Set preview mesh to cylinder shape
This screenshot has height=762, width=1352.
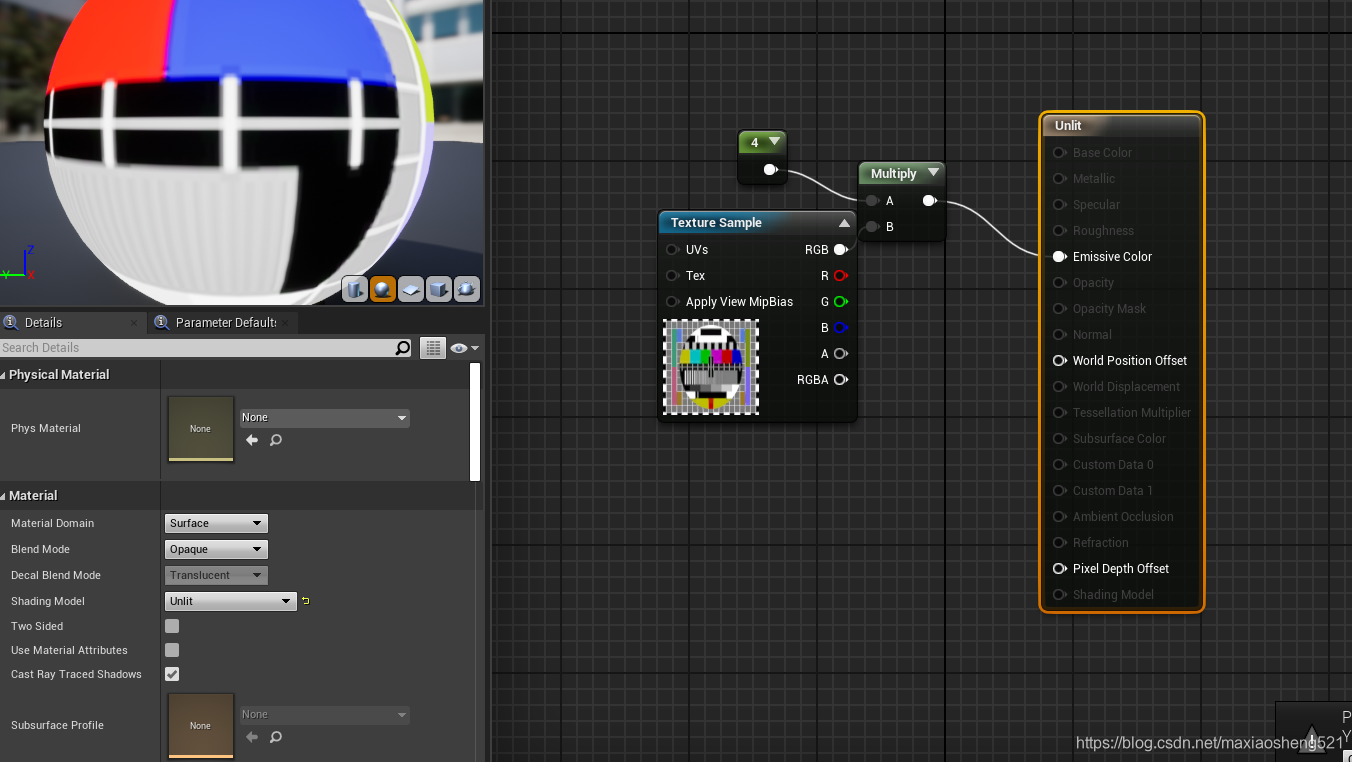tap(355, 290)
